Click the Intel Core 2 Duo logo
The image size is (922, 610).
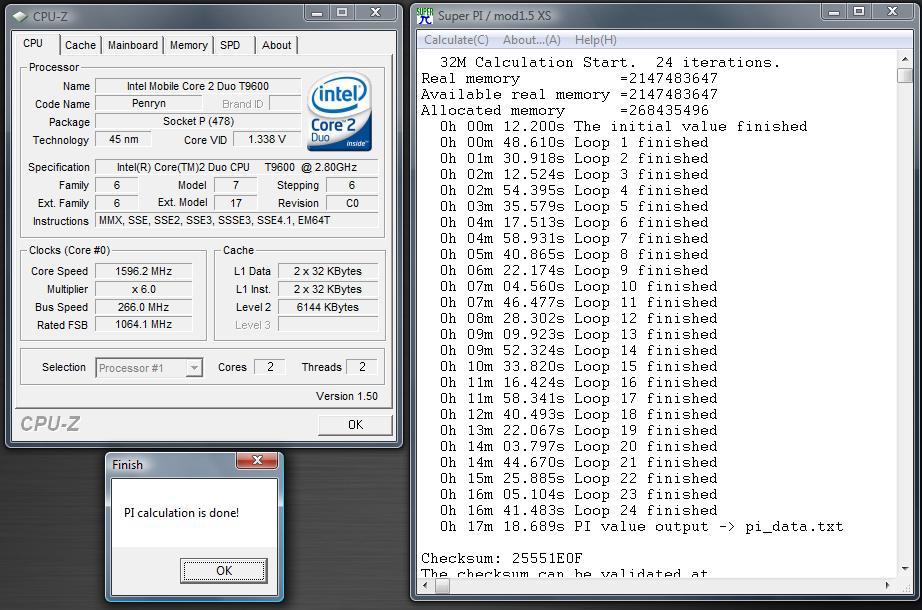[339, 112]
